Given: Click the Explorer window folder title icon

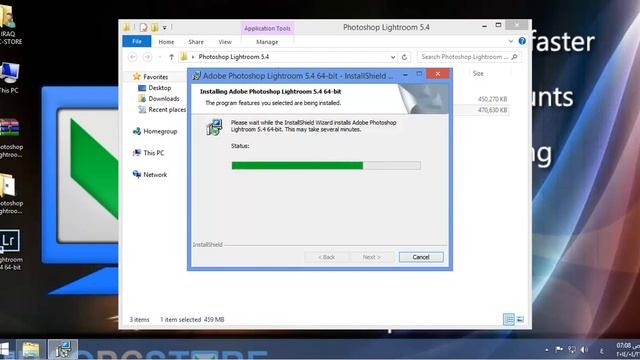Looking at the screenshot, I should (x=127, y=28).
